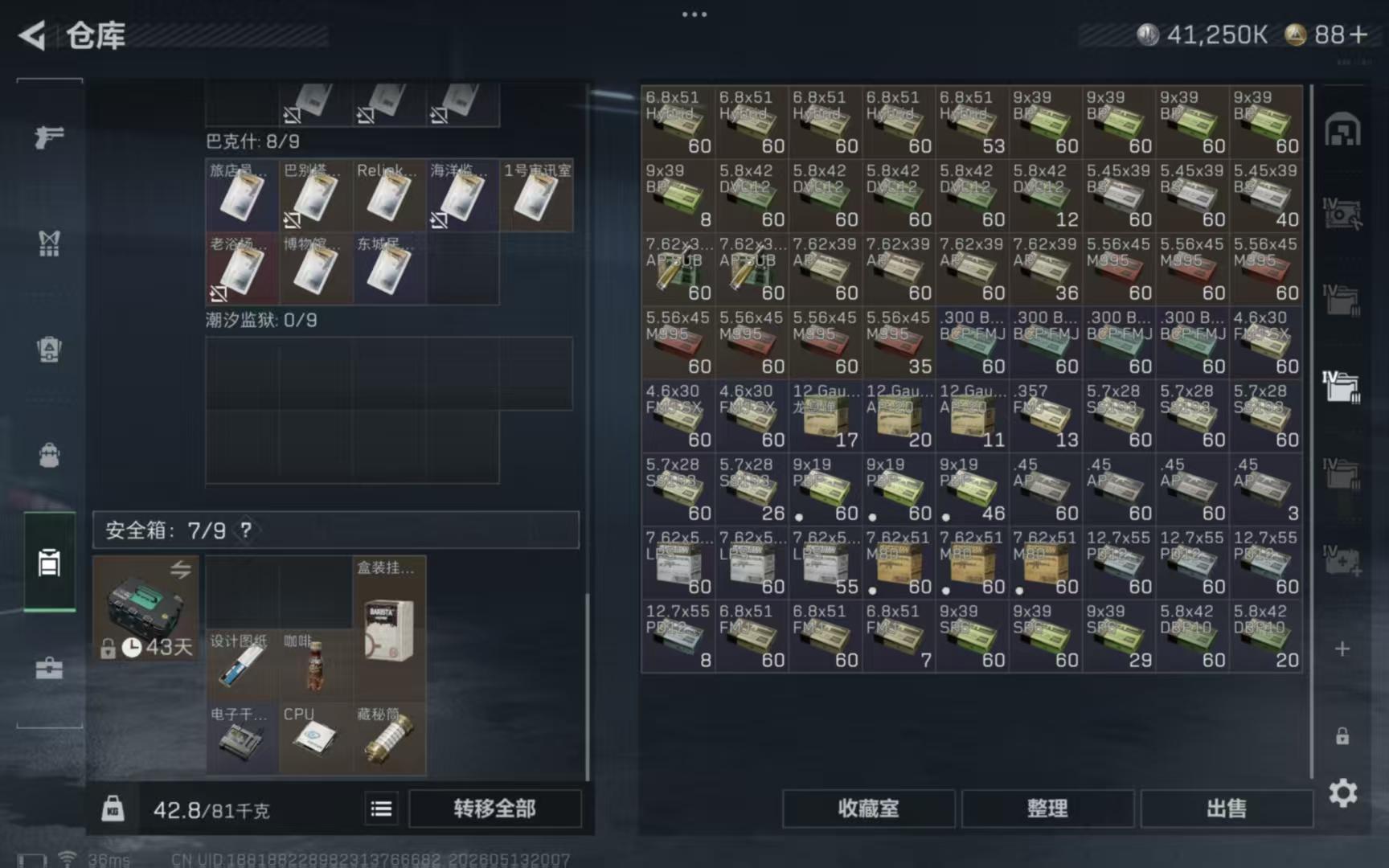Switch to the second IV storage box
The width and height of the screenshot is (1389, 868).
[x=1342, y=300]
